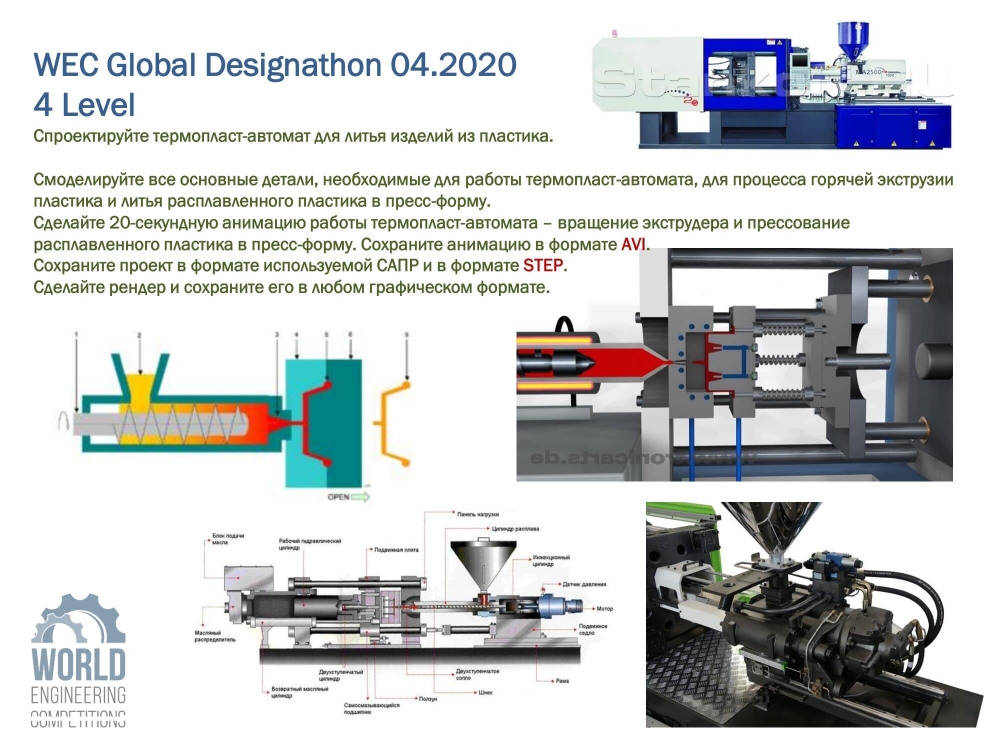Click the 'Шнек' diagram label
The height and width of the screenshot is (750, 1000).
[485, 693]
